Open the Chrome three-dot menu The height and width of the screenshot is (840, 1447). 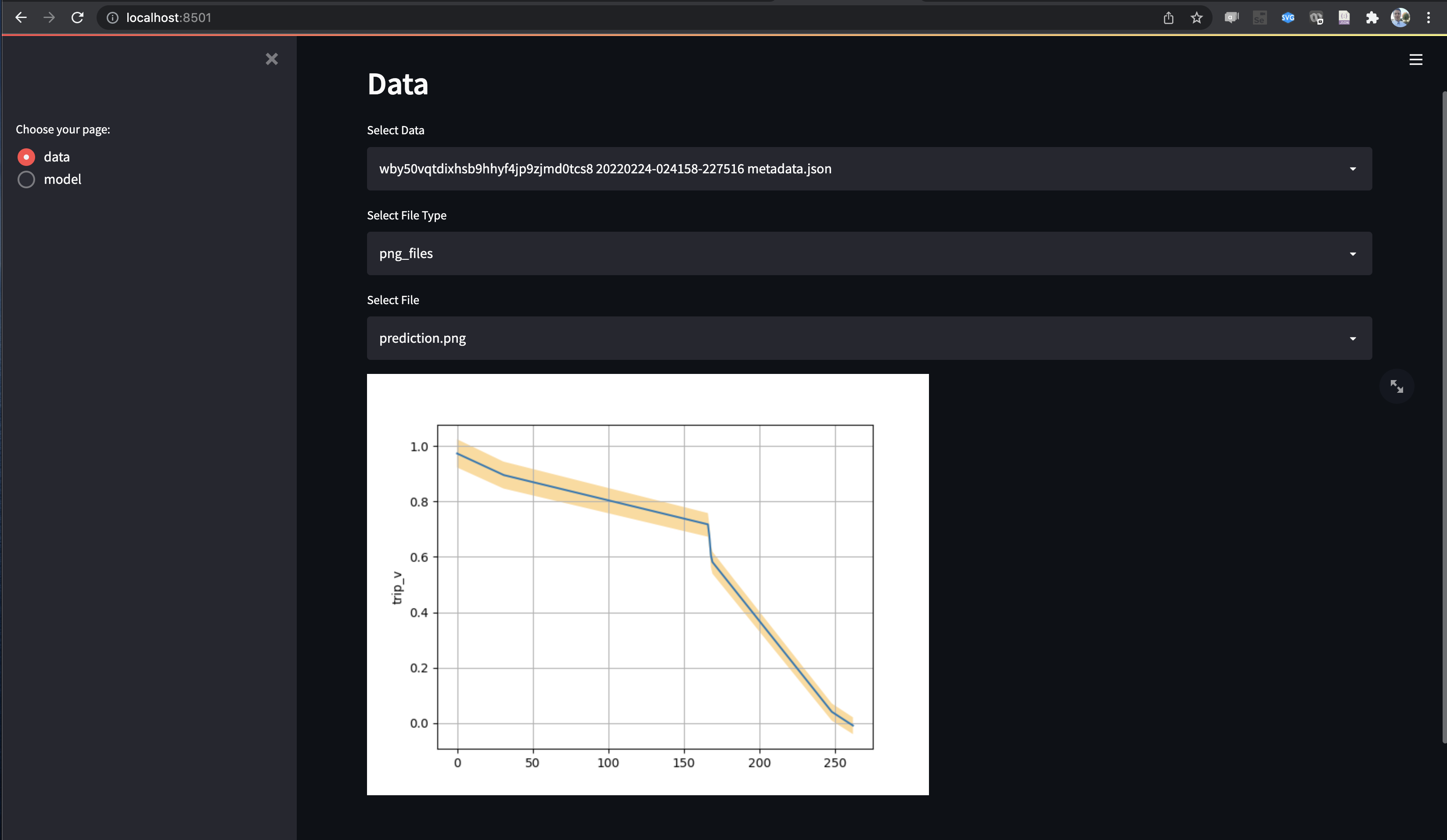click(1428, 18)
